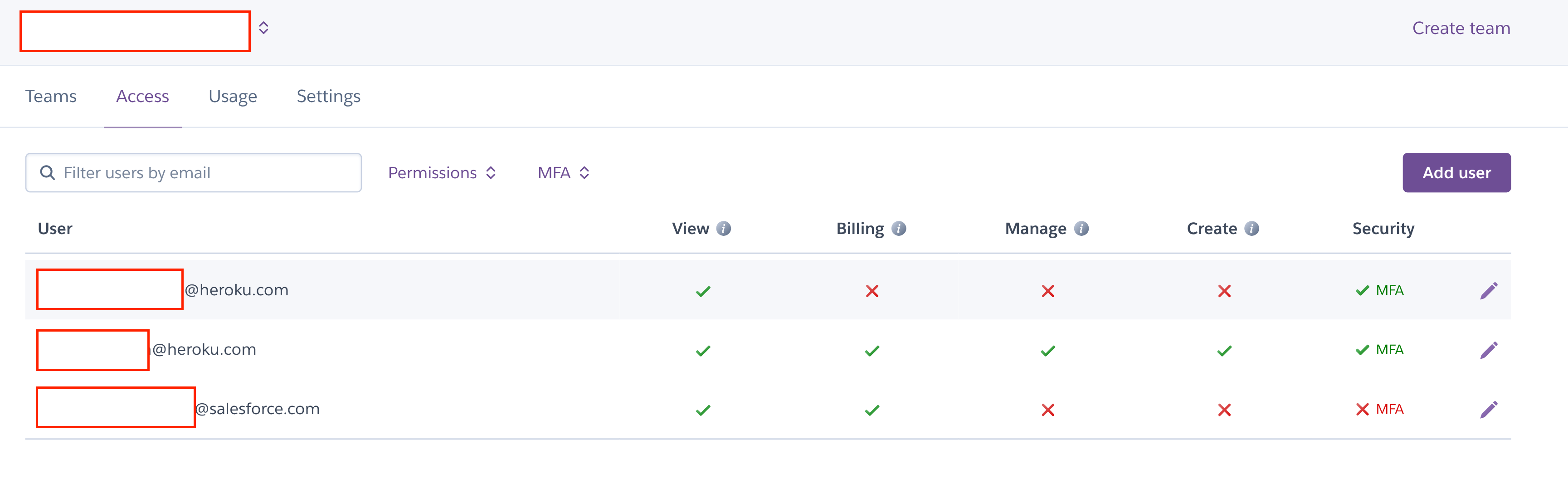Click the search magnifier icon in filter
Screen dimensions: 1568x479
point(48,173)
